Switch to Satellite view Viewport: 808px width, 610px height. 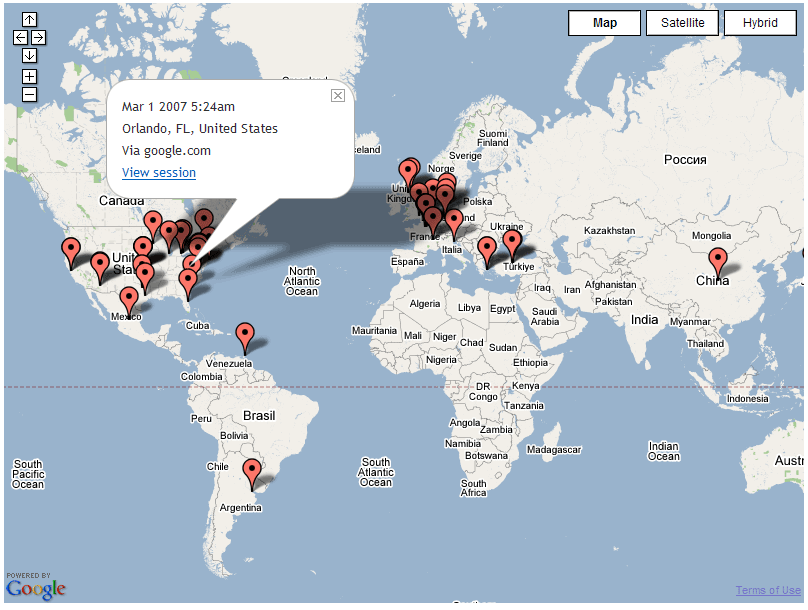682,23
